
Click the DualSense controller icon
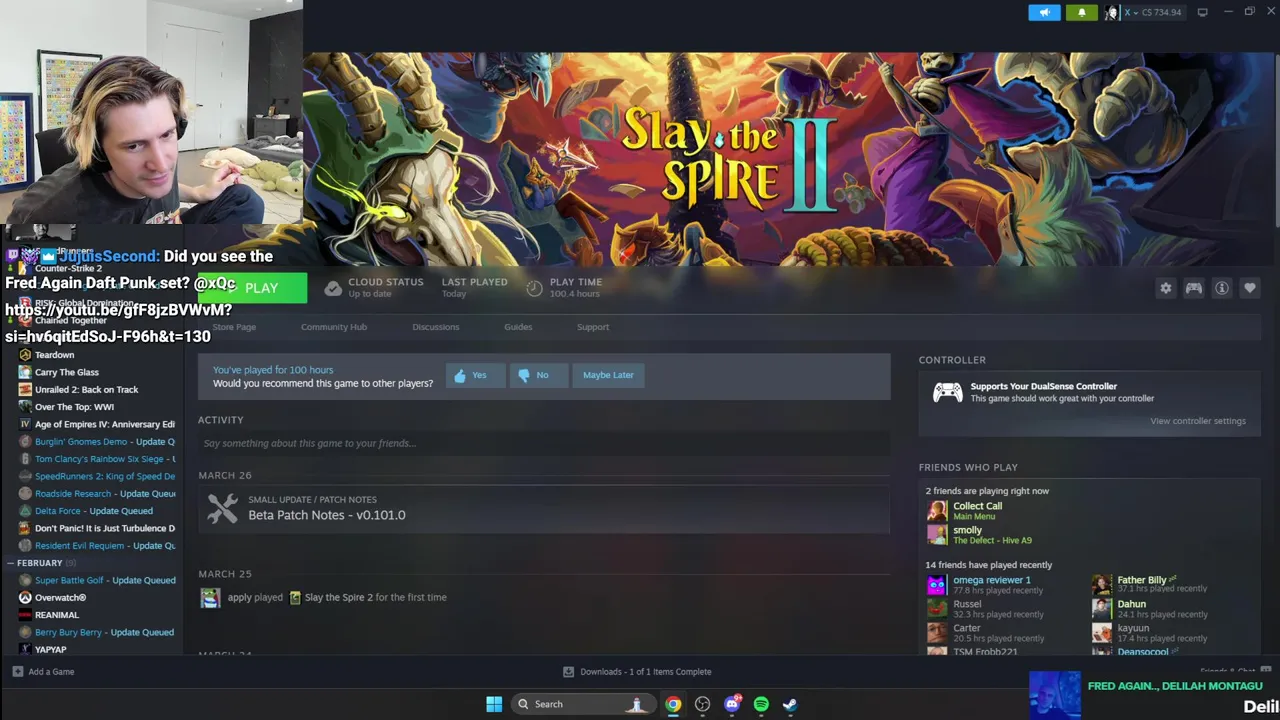coord(947,392)
